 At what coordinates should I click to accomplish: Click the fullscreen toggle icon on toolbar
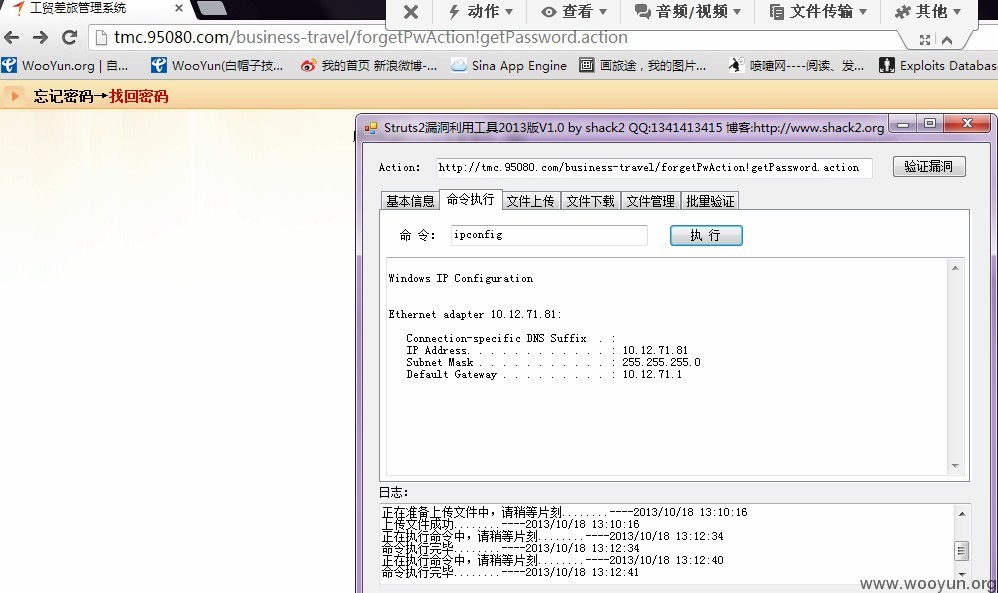pos(925,40)
